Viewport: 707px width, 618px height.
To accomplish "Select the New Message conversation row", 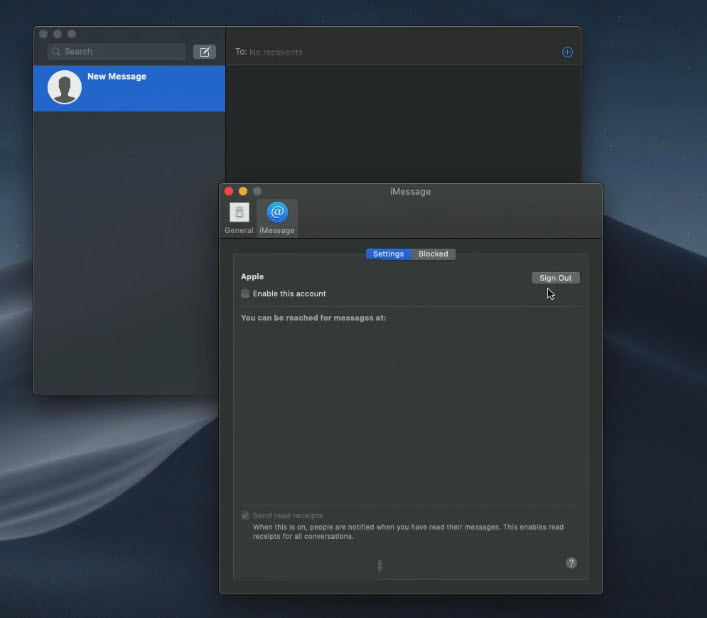I will click(x=129, y=88).
